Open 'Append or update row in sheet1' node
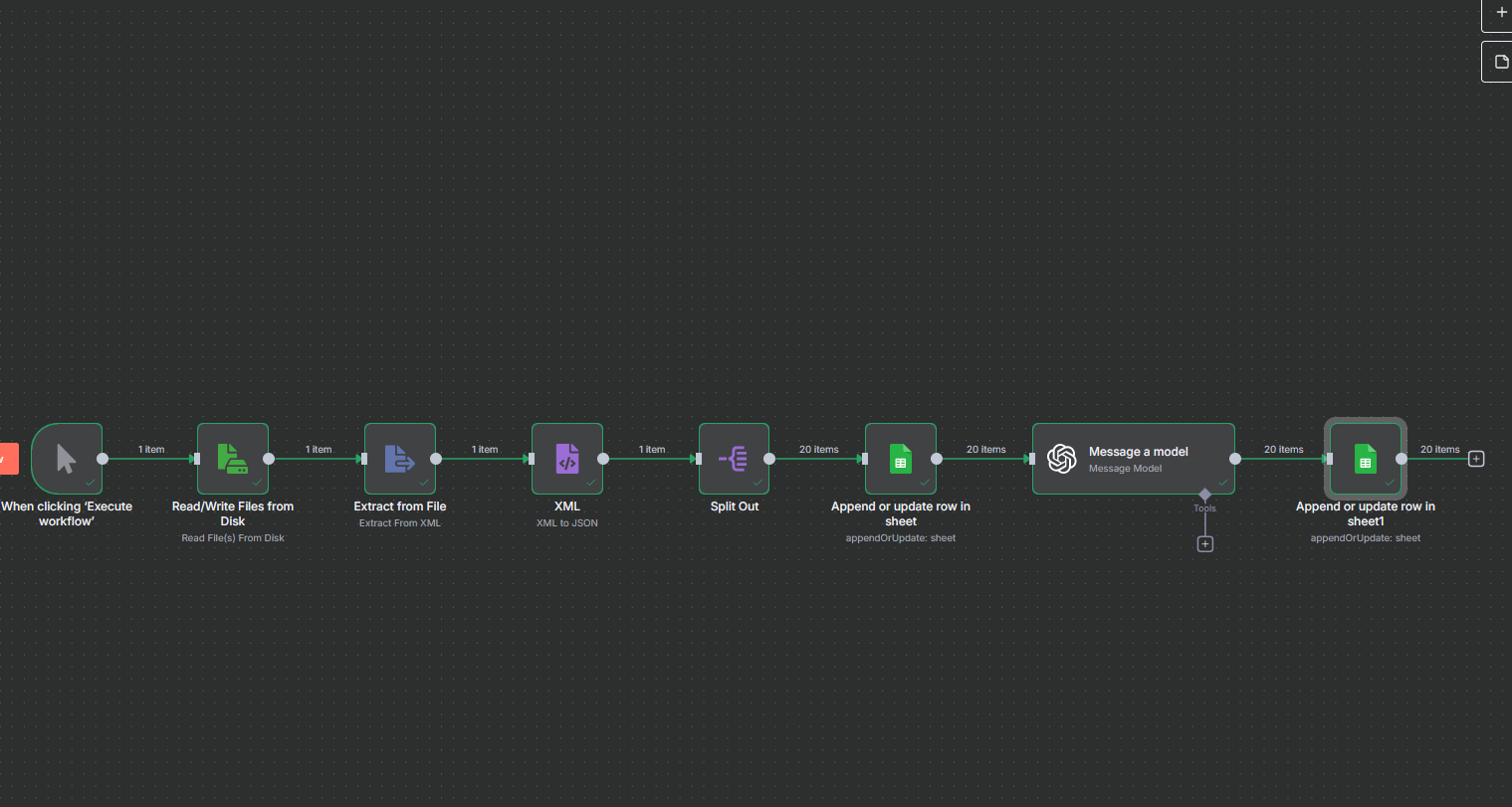The width and height of the screenshot is (1512, 807). 1366,459
